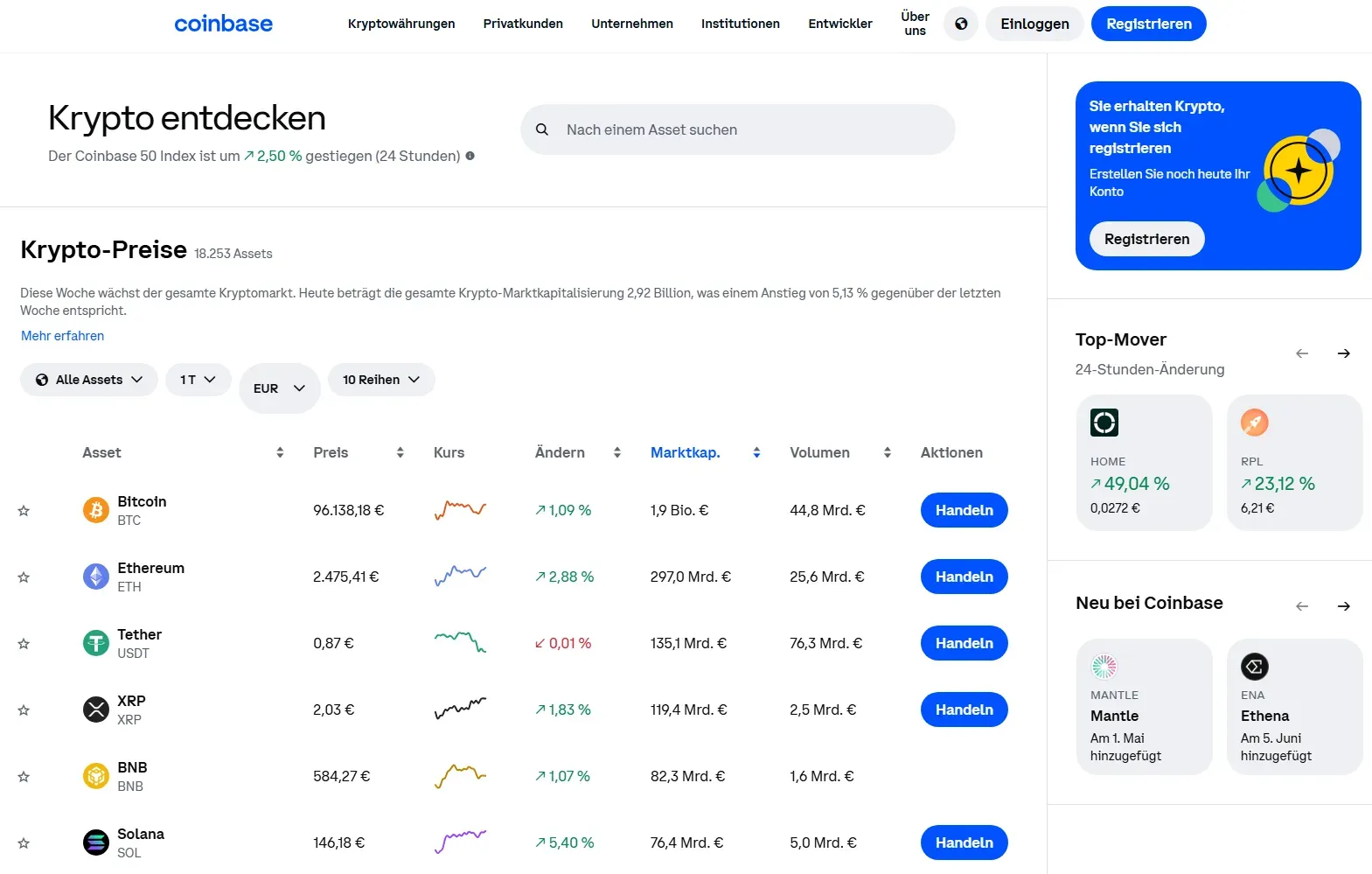Open the EUR currency dropdown

[x=280, y=388]
